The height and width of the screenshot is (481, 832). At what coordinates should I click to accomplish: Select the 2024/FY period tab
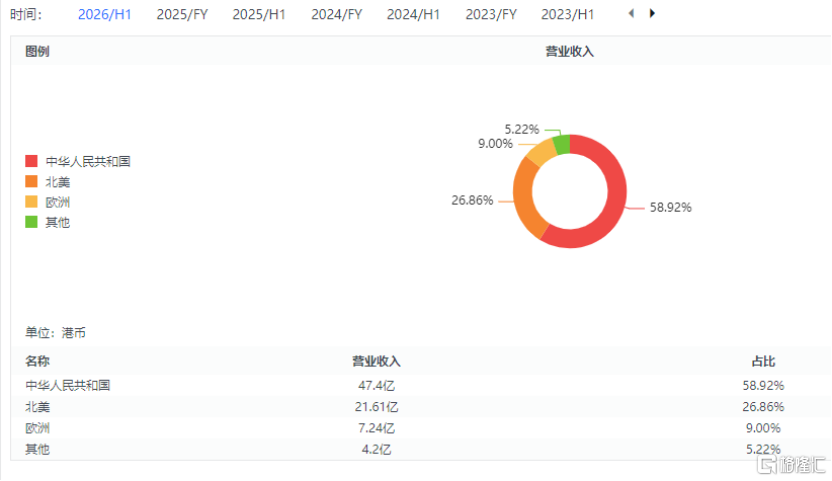[336, 15]
